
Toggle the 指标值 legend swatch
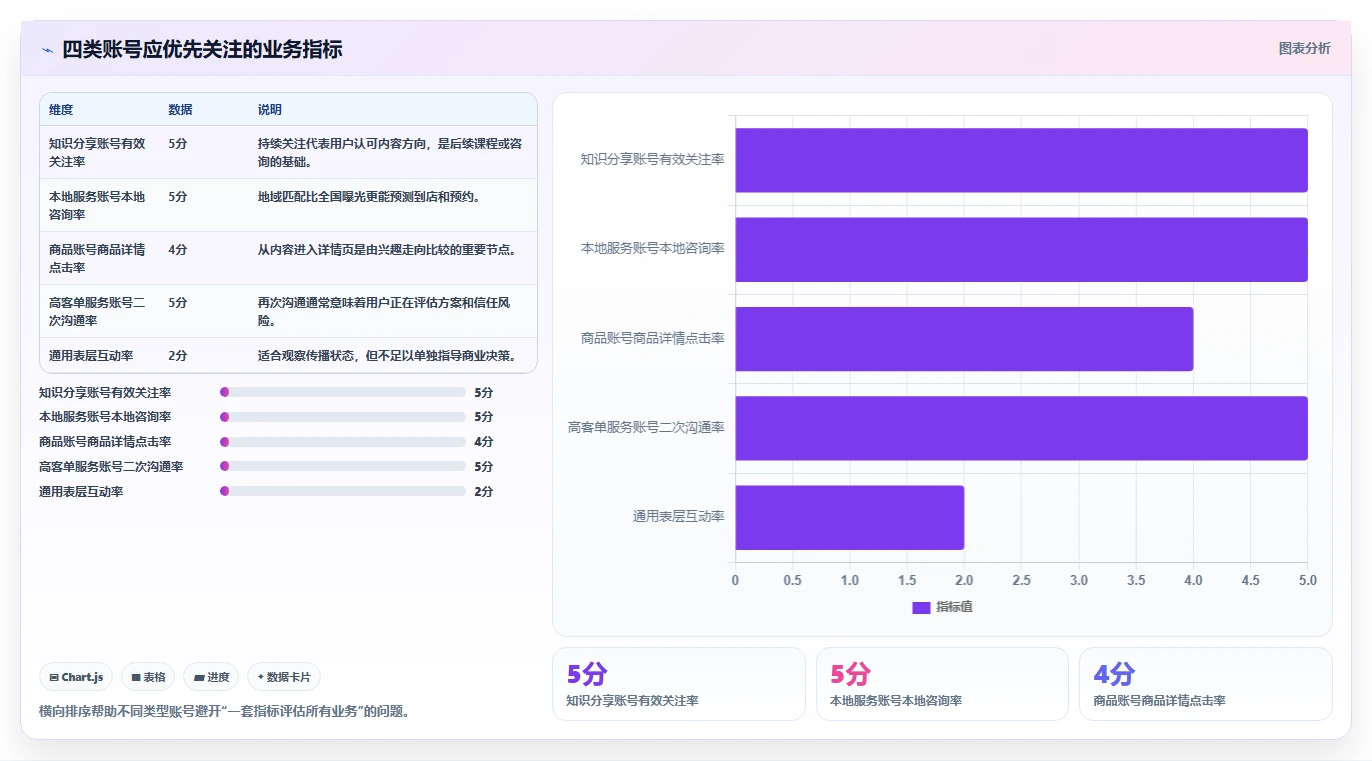(x=921, y=608)
